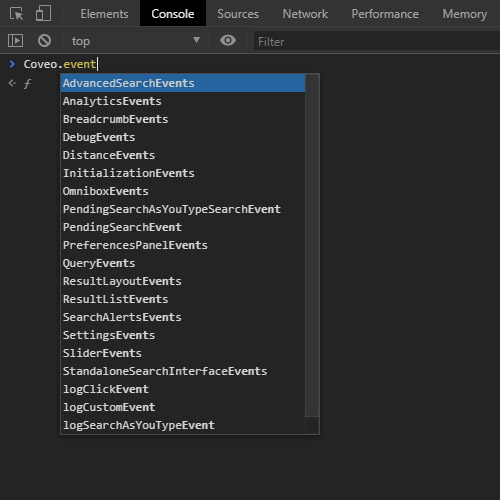Click the Coveo.event console input line
Screen dimensions: 500x500
pos(60,64)
